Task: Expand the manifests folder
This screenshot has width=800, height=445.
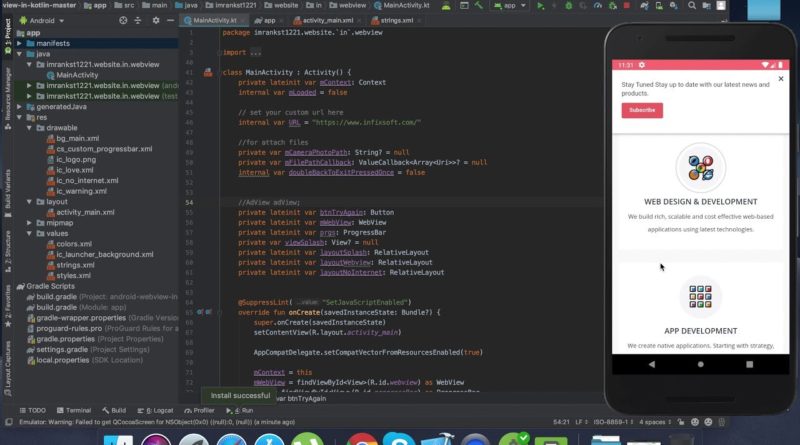Action: click(x=19, y=43)
